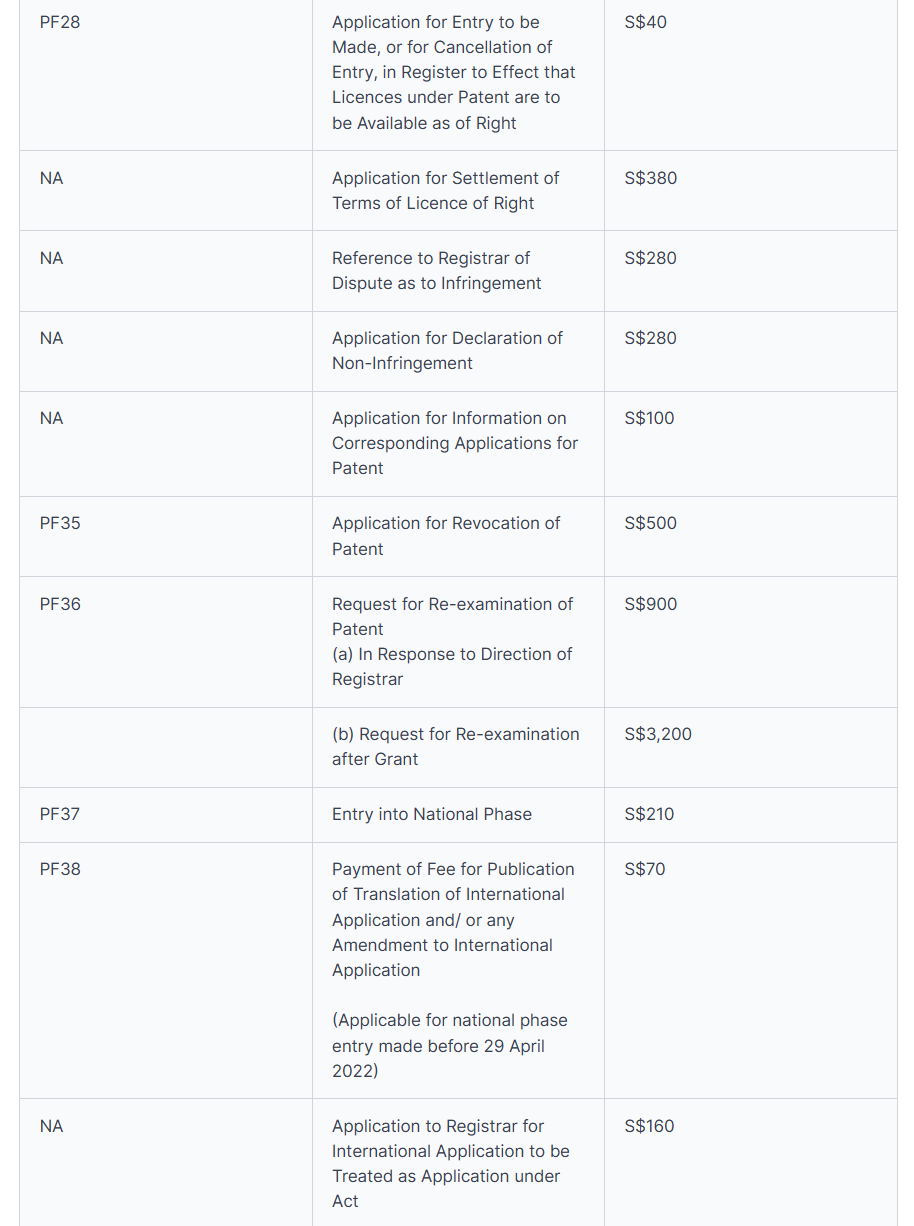Click the S$500 revocation fee
This screenshot has height=1226, width=914.
pos(650,523)
